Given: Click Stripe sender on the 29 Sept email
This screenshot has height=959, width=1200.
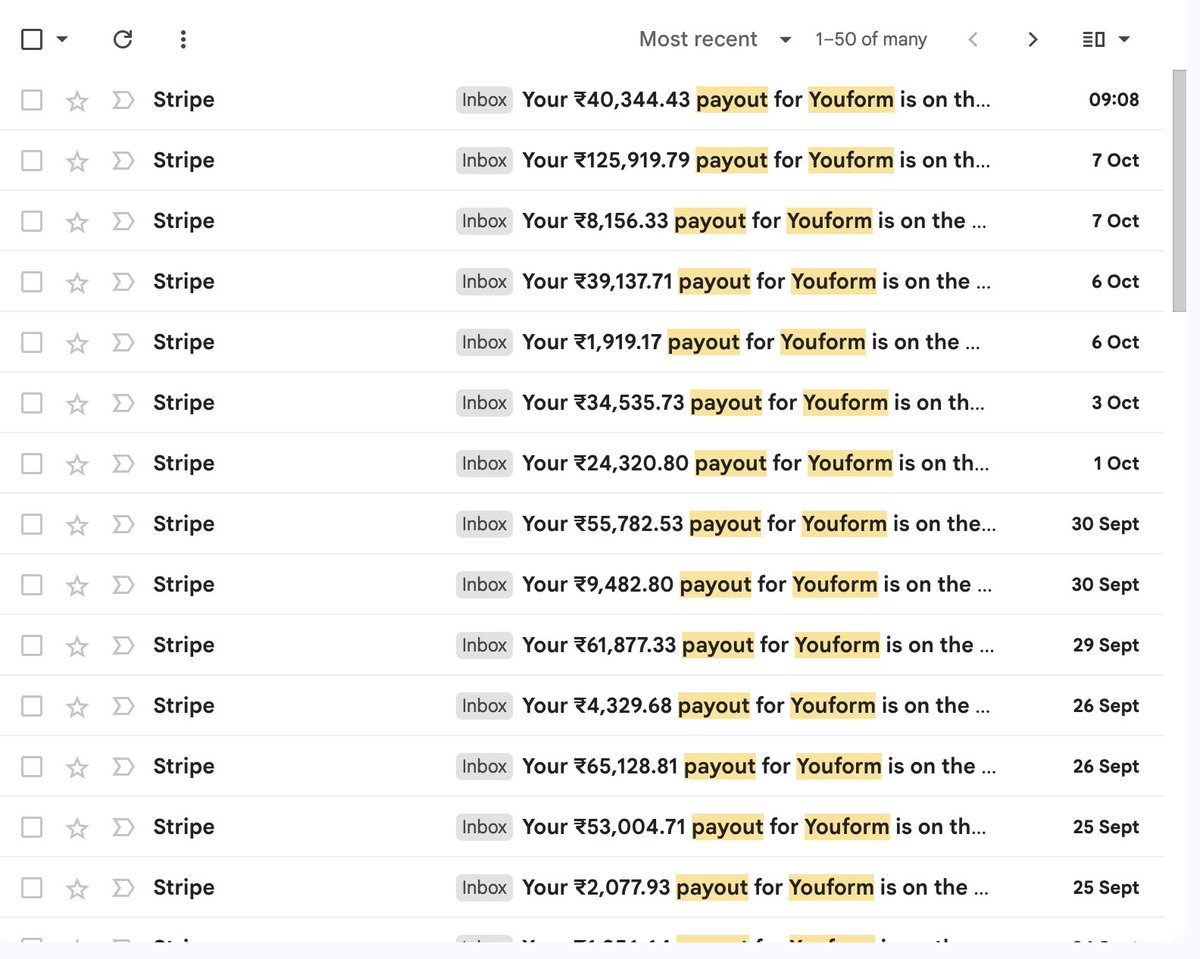Looking at the screenshot, I should tap(184, 645).
